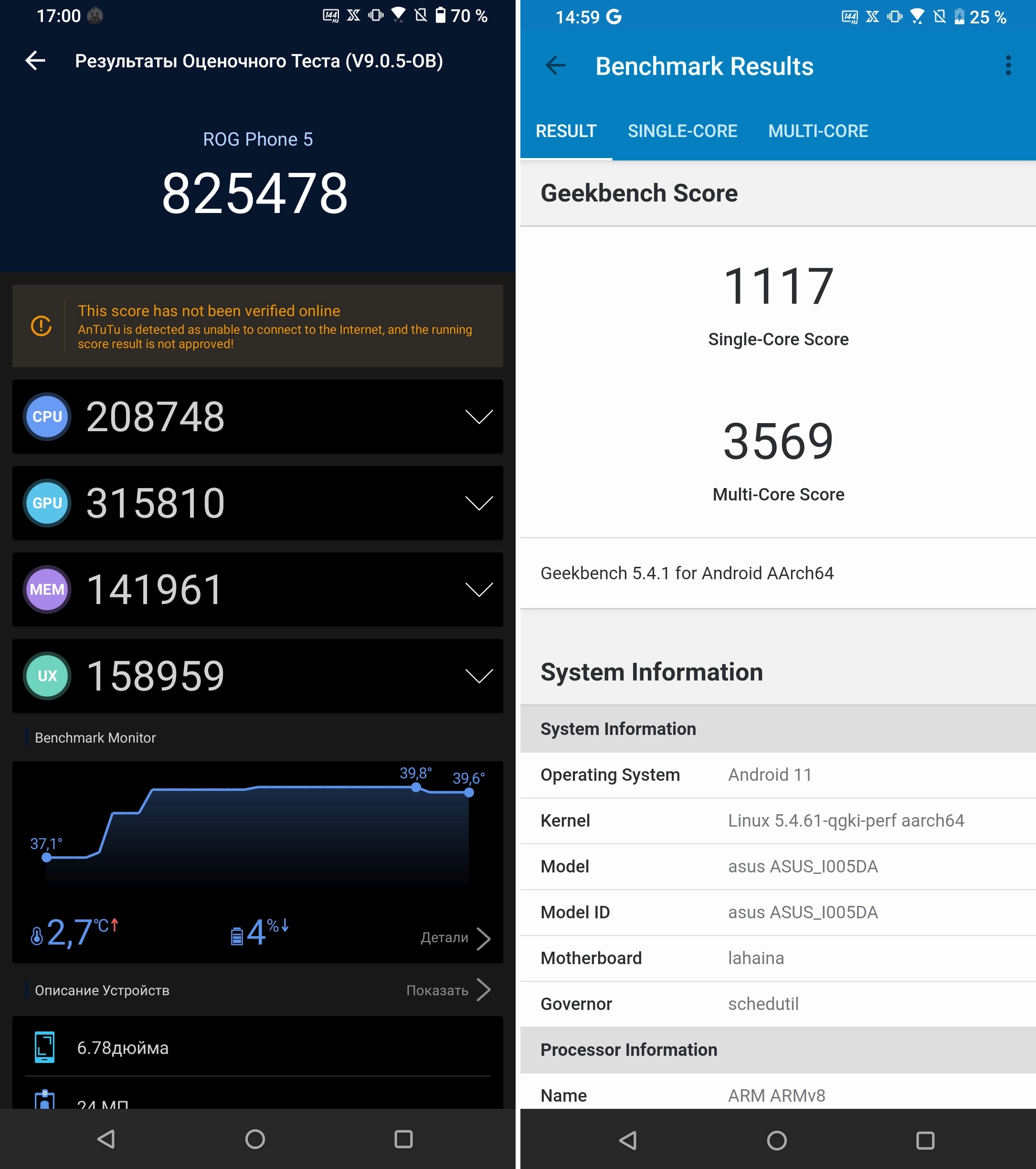Android back button under AnTuTu screen
Screen dimensions: 1036x1169
click(106, 1139)
